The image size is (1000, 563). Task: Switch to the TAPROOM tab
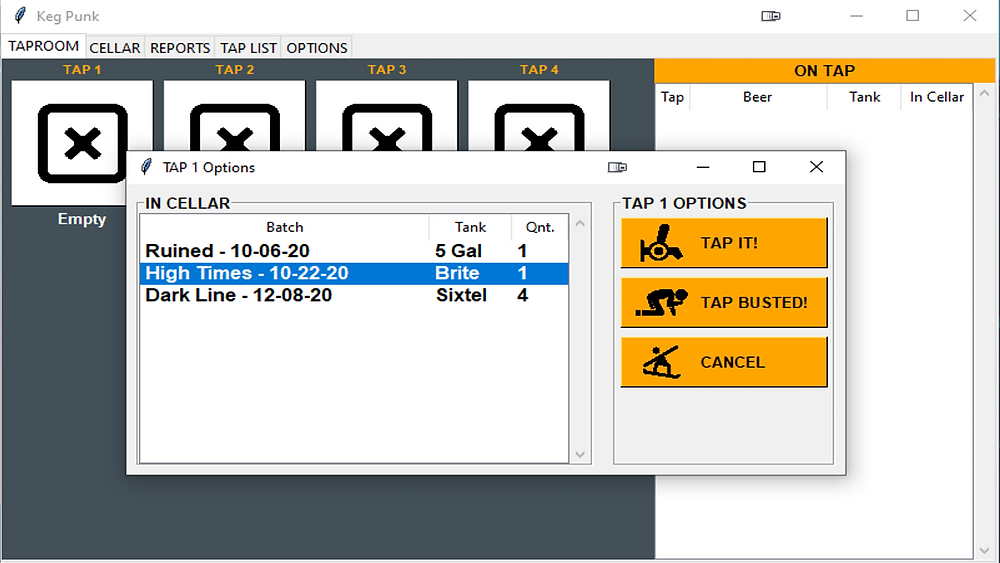(43, 47)
